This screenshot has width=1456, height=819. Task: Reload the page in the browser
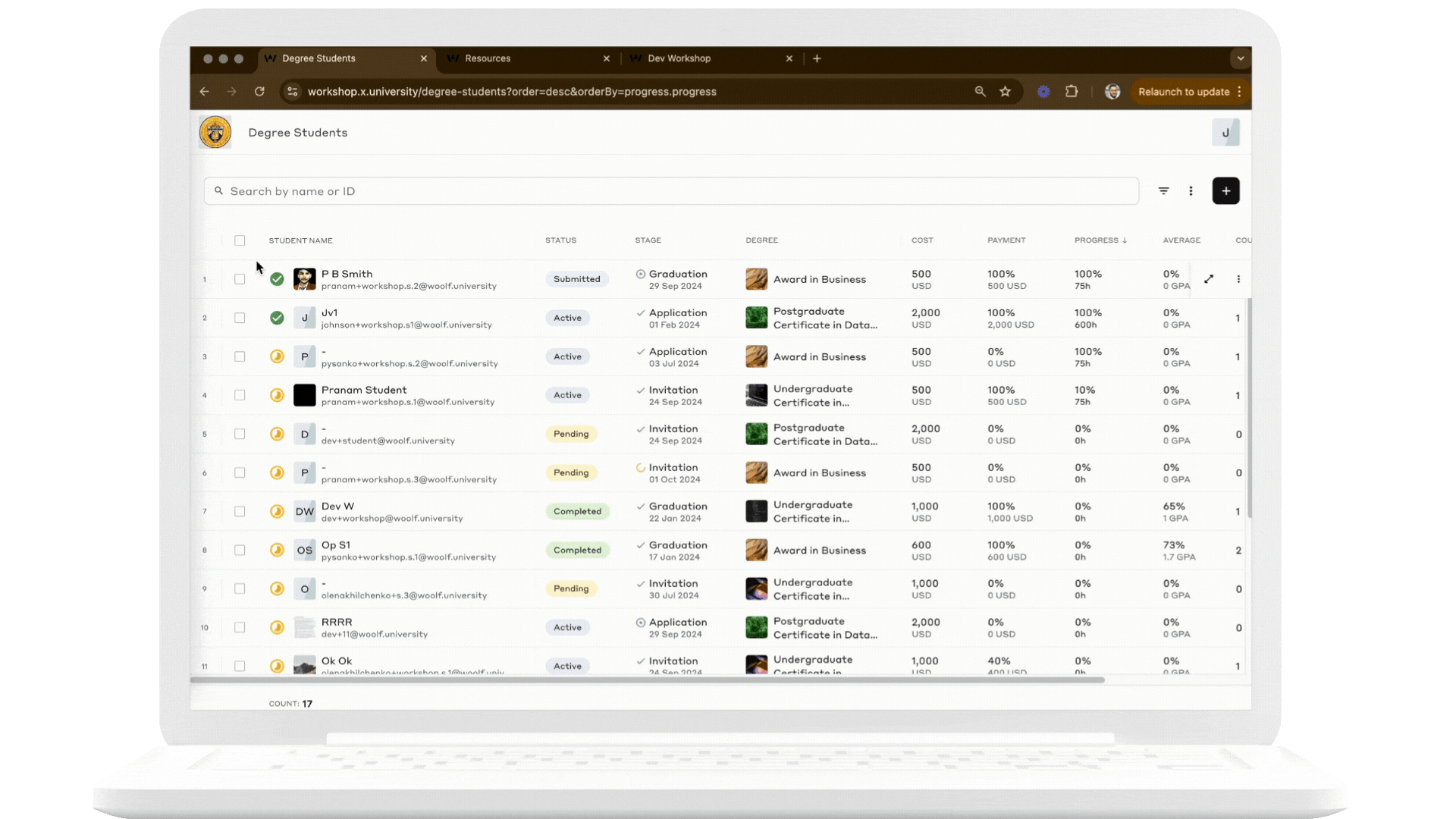[x=259, y=92]
